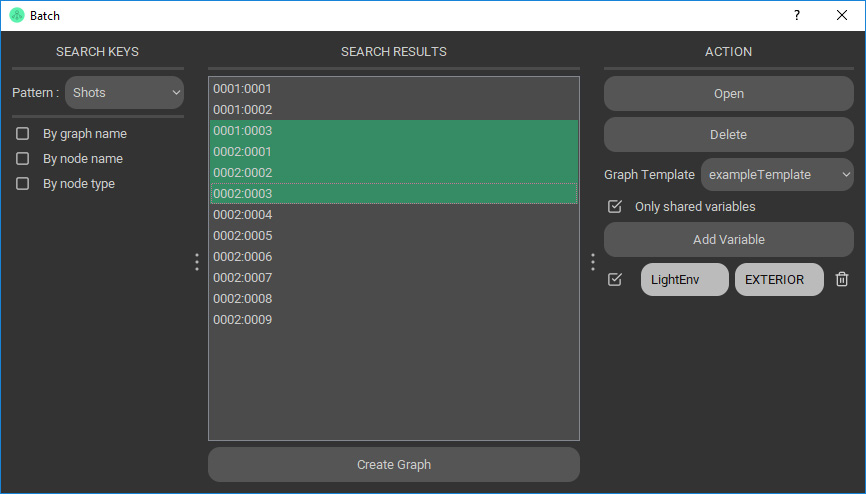
Task: Enable the By graph name checkbox
Action: coord(23,134)
